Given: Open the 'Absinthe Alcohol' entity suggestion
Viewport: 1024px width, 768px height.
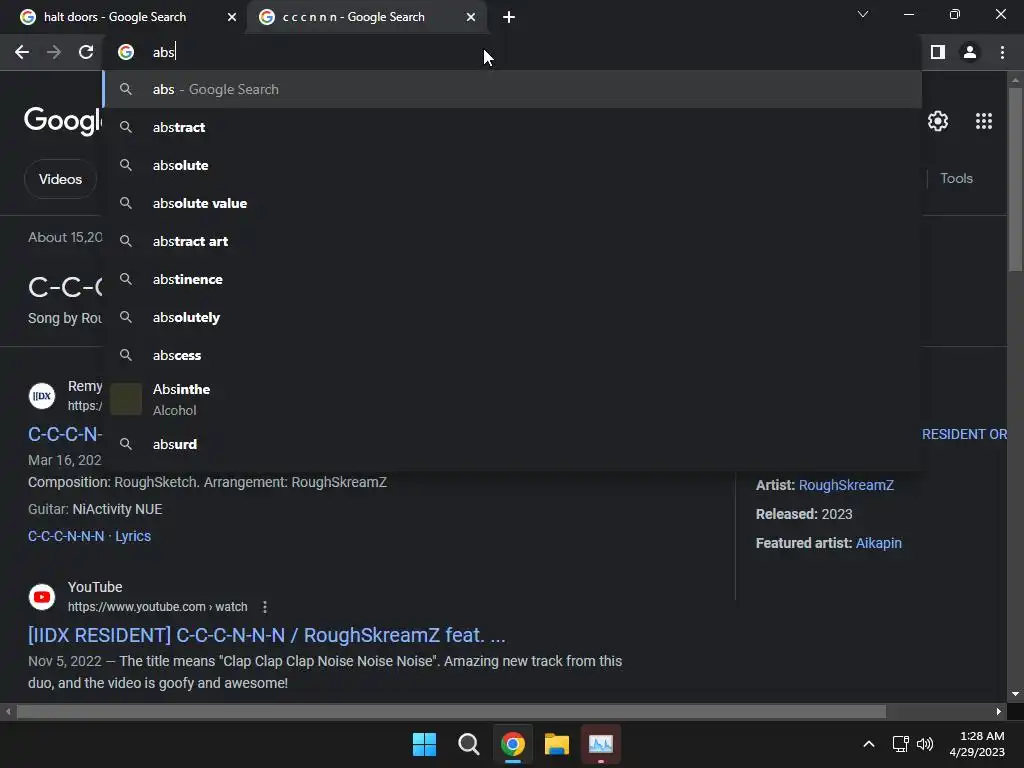Looking at the screenshot, I should 513,400.
